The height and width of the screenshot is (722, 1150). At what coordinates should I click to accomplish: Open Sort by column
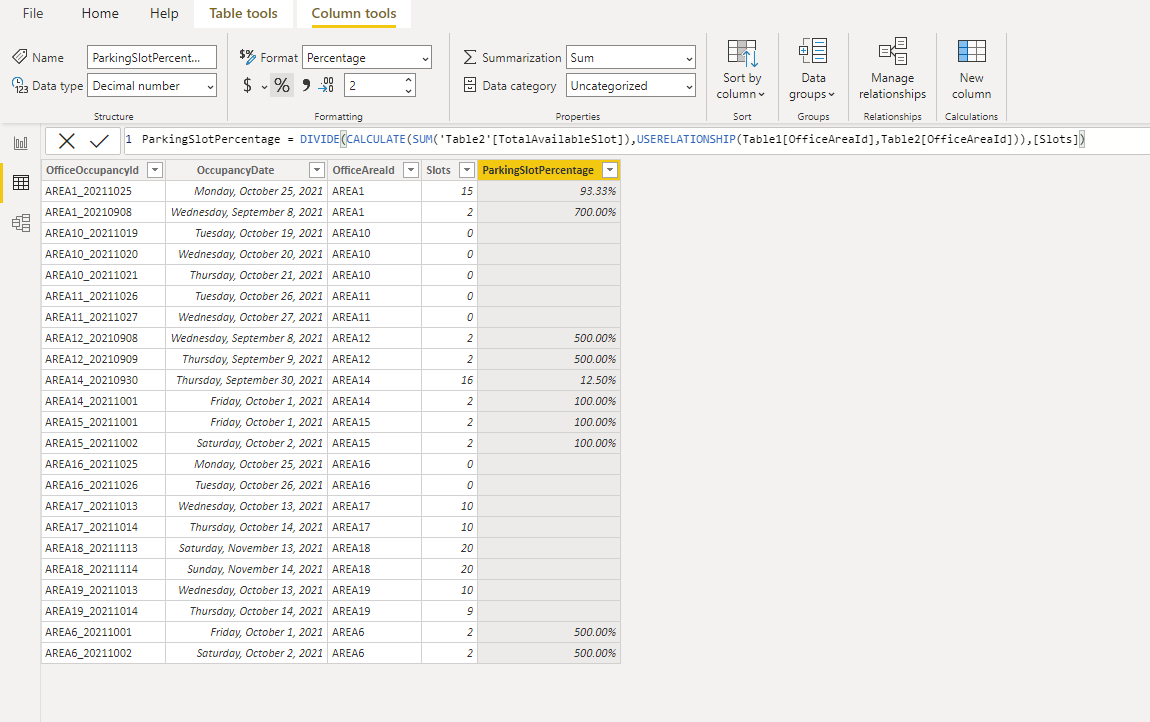pos(741,71)
